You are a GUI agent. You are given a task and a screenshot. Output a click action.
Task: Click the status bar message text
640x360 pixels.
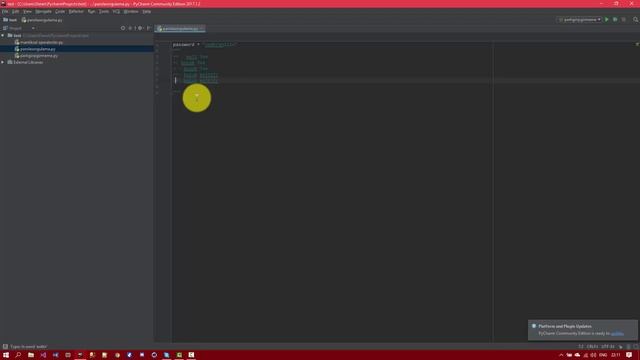pyautogui.click(x=29, y=347)
